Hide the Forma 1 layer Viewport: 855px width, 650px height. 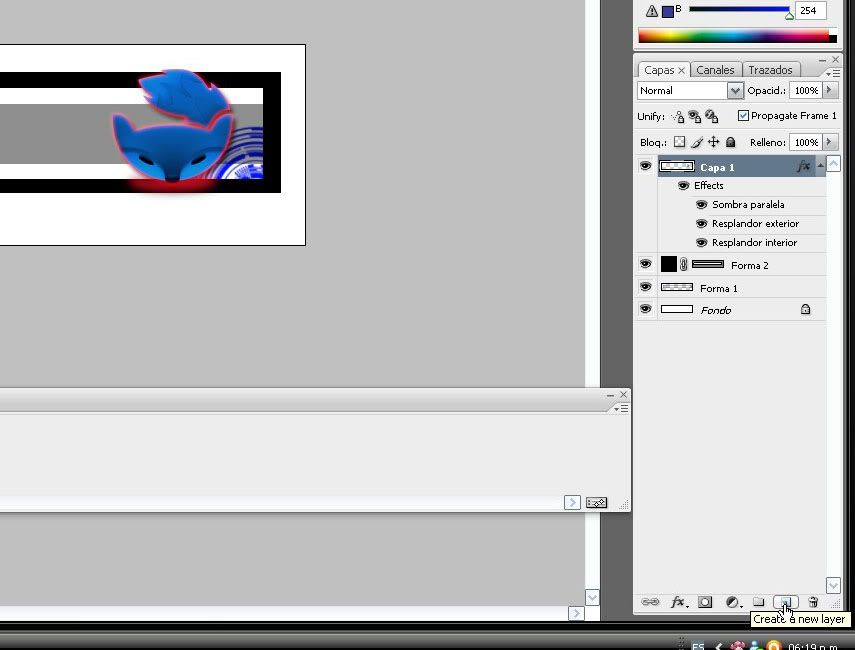point(646,287)
